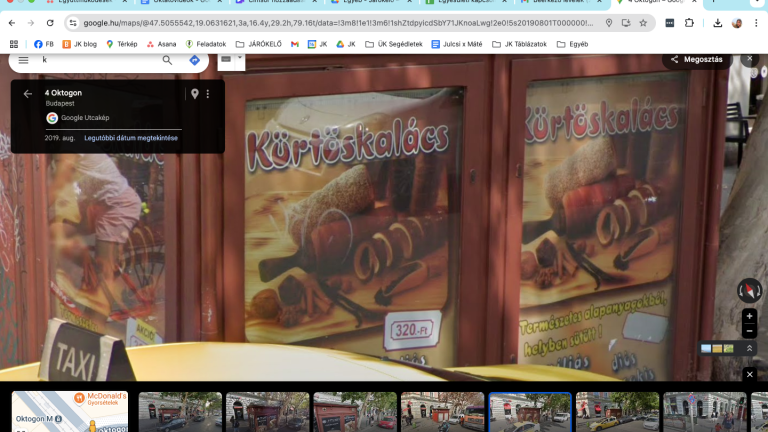Click the Maps search input field
This screenshot has height=432, width=768.
(98, 60)
